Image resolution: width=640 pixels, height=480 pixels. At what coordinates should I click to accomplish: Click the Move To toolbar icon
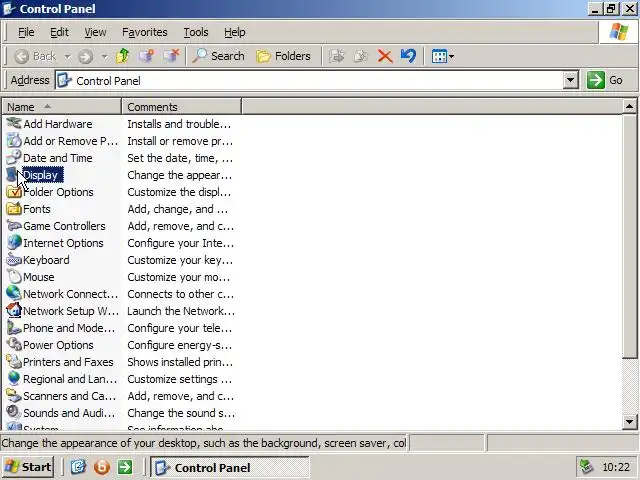tap(337, 56)
